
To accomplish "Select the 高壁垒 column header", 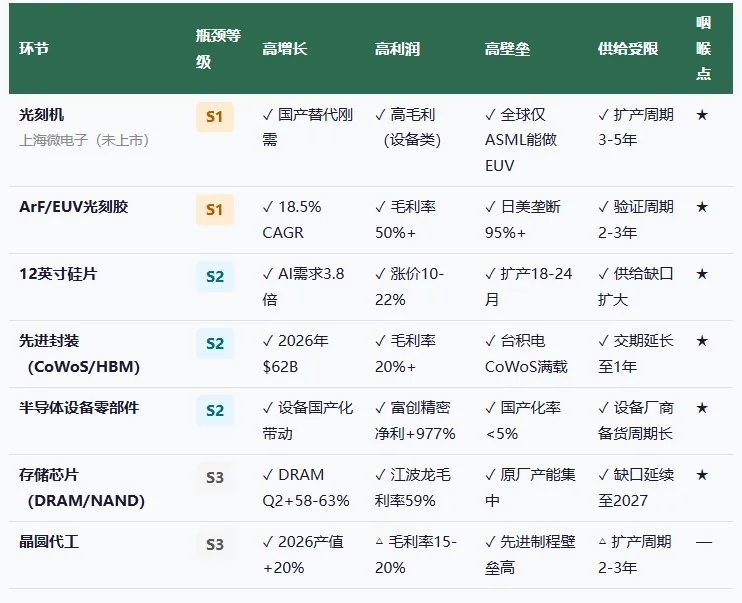I will click(507, 48).
